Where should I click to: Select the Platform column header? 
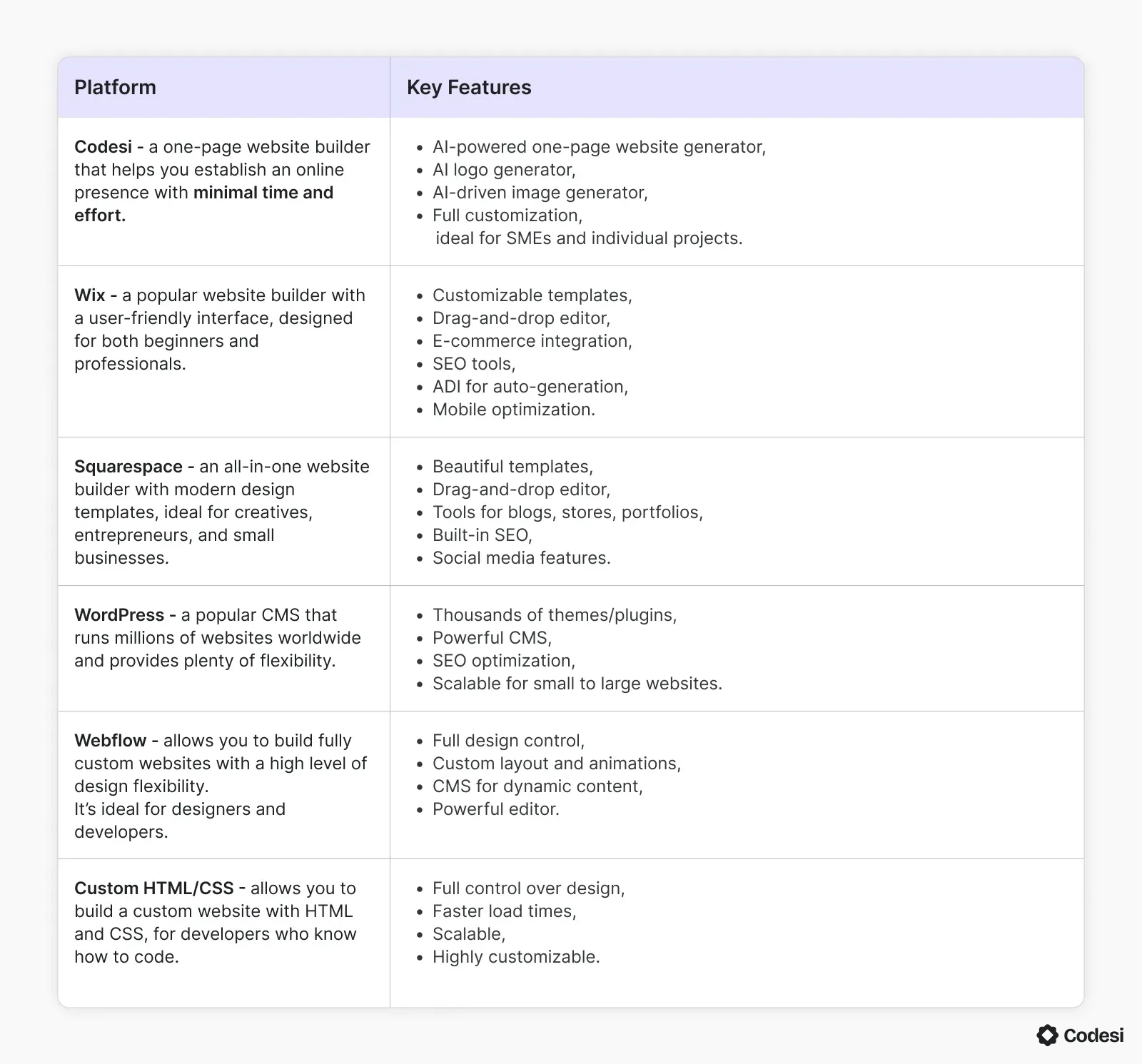click(115, 87)
